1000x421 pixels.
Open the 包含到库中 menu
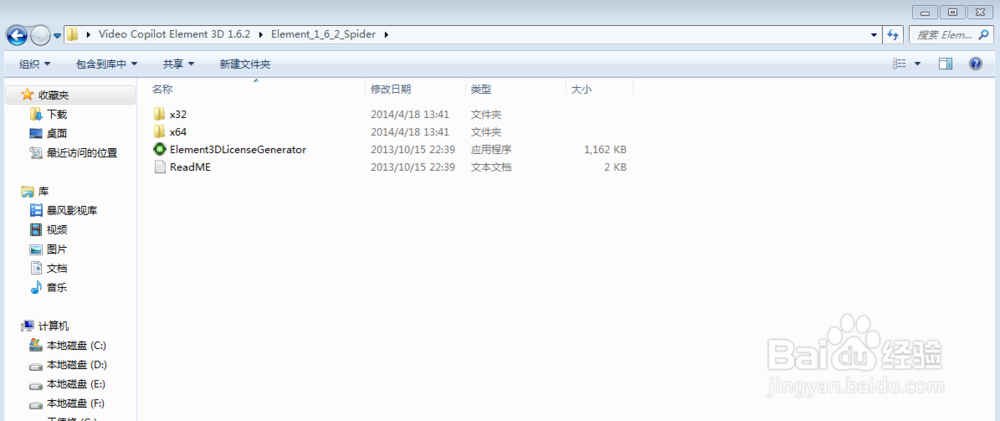point(107,64)
